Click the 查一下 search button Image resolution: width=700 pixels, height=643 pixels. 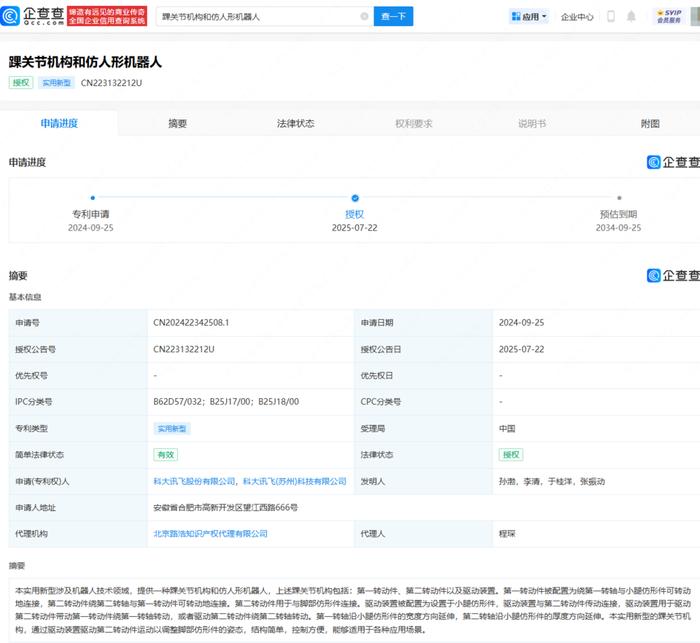393,17
